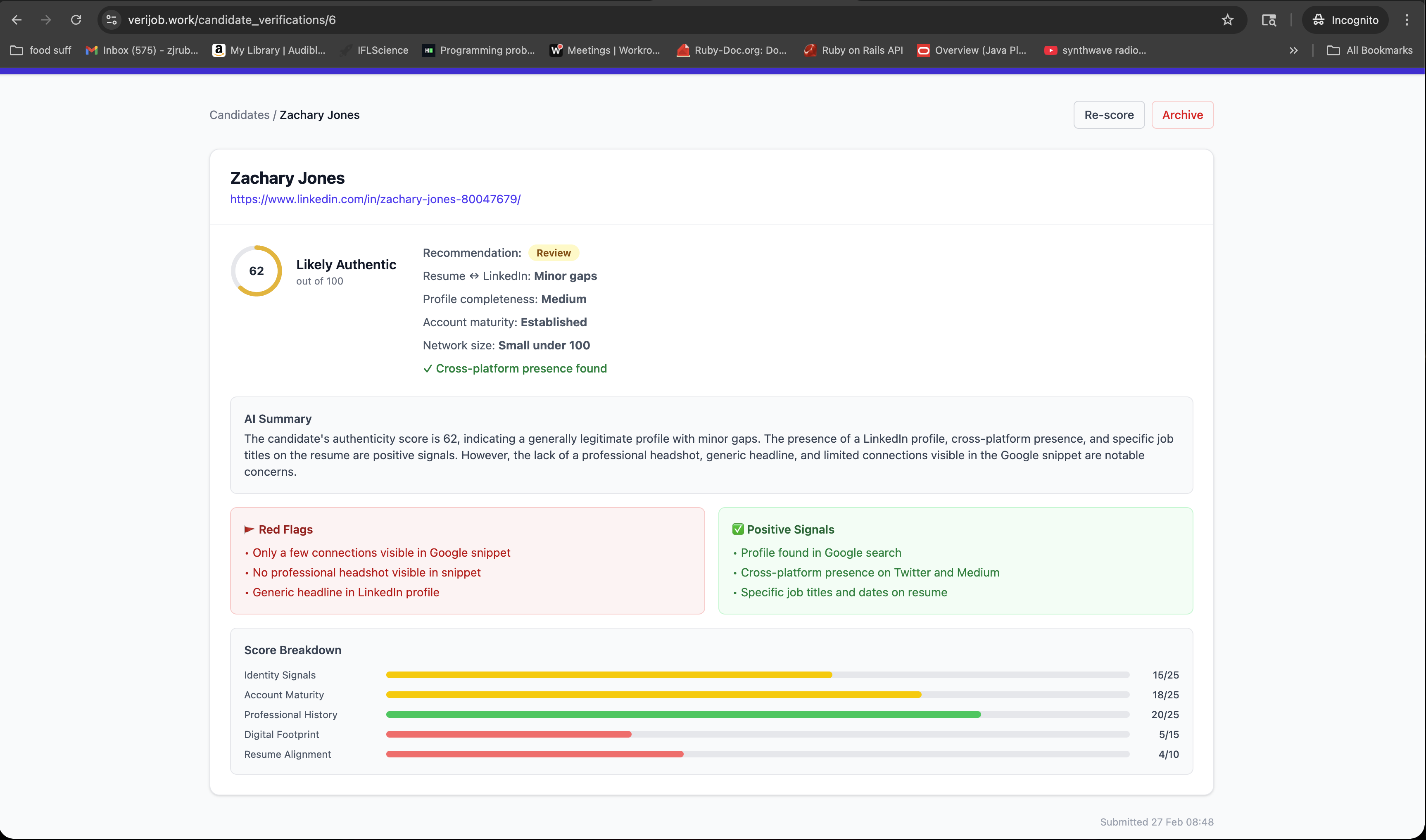Click the red Archive button
This screenshot has width=1426, height=840.
click(x=1182, y=115)
